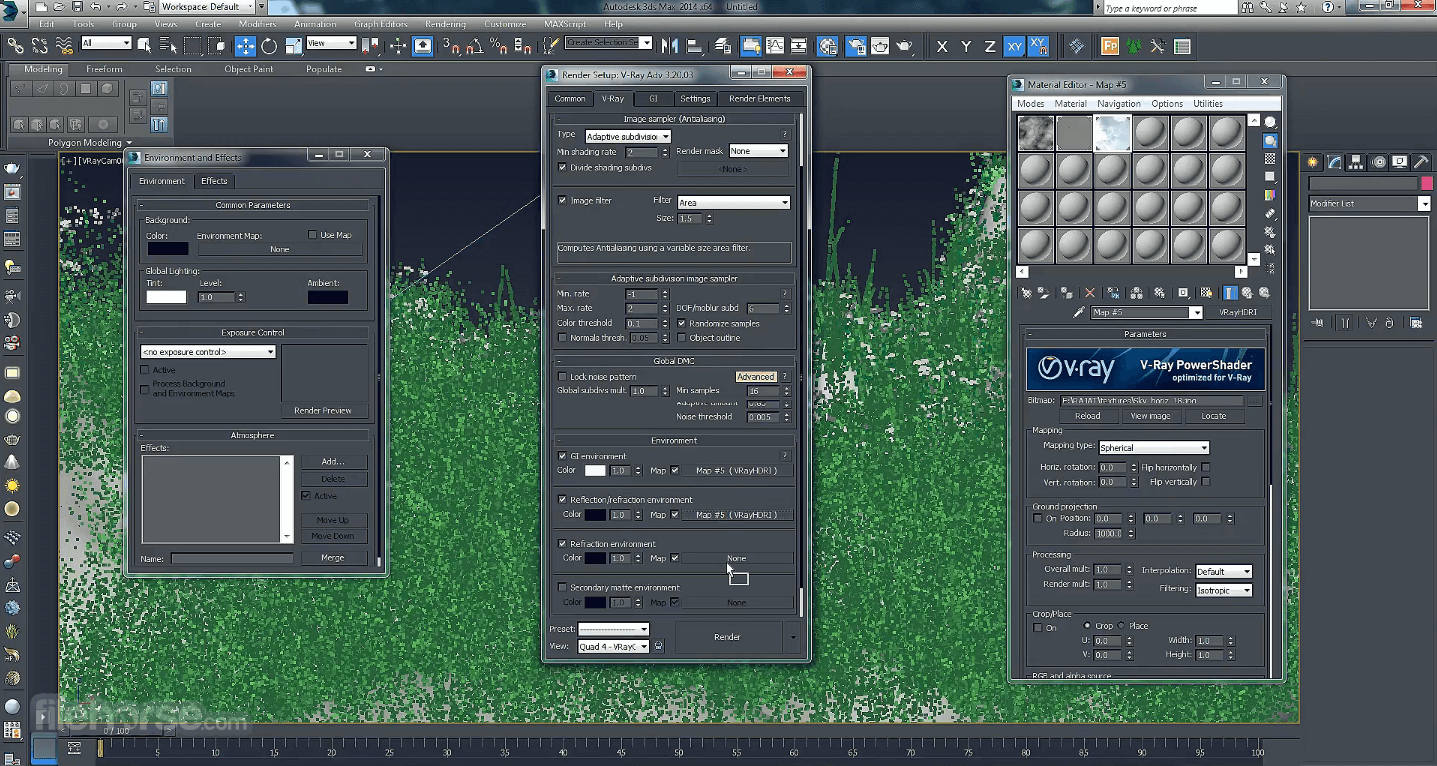Switch to the GI tab in Render Setup
The width and height of the screenshot is (1437, 766).
coord(653,98)
